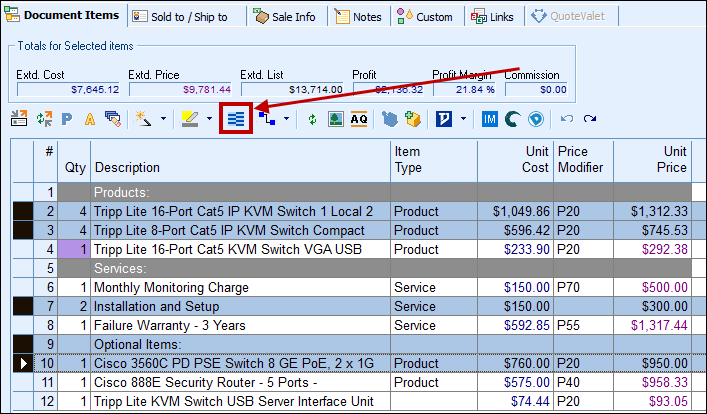Screen dimensions: 707x414
Task: Click the blue circular shield icon
Action: pyautogui.click(x=536, y=119)
